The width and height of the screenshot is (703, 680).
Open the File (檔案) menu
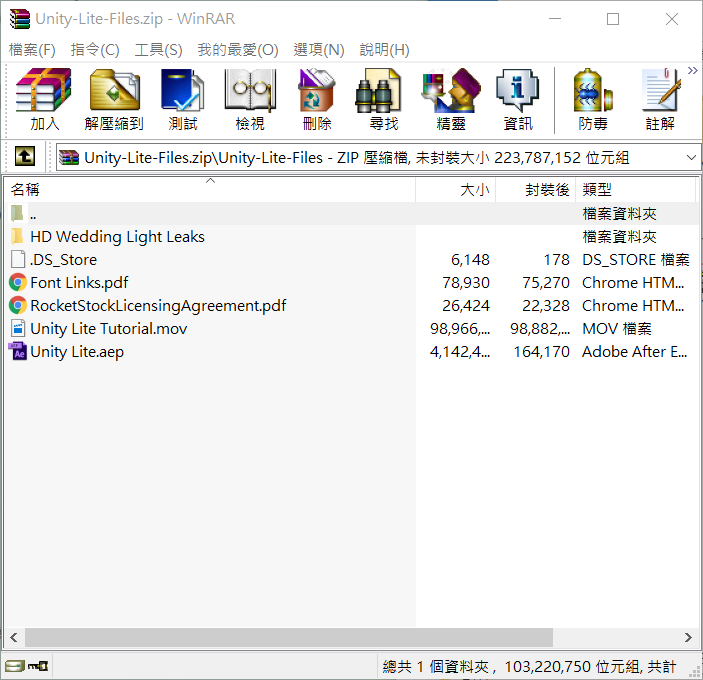pos(31,50)
